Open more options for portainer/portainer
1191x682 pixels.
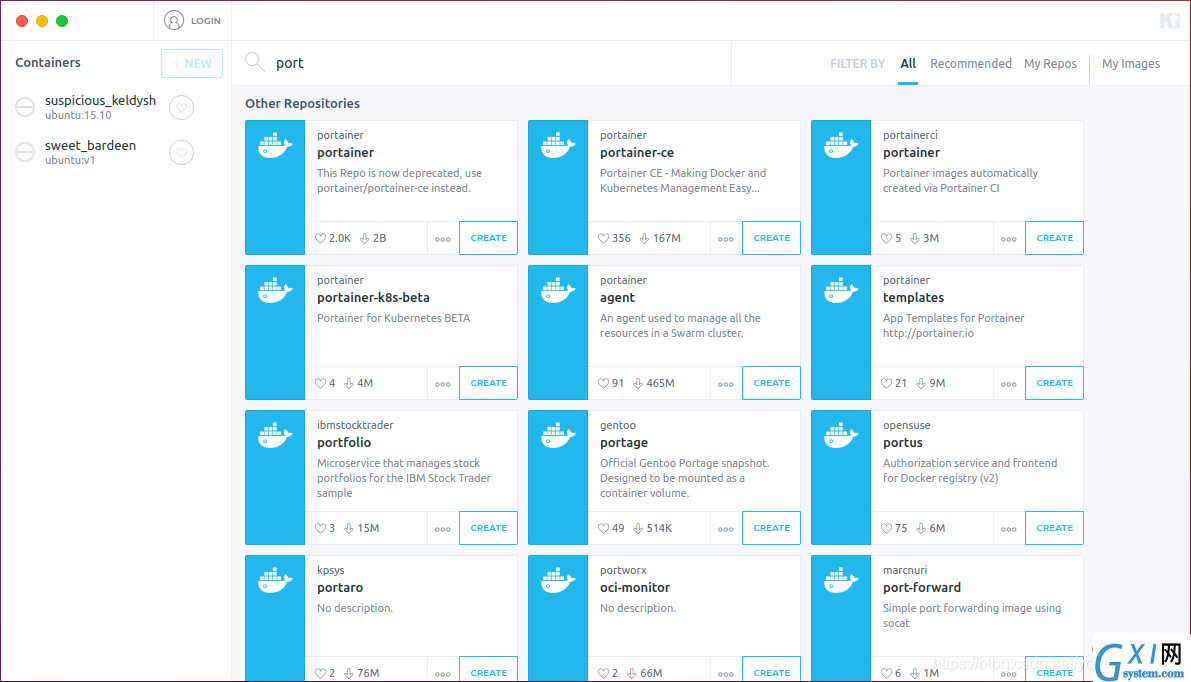tap(443, 239)
